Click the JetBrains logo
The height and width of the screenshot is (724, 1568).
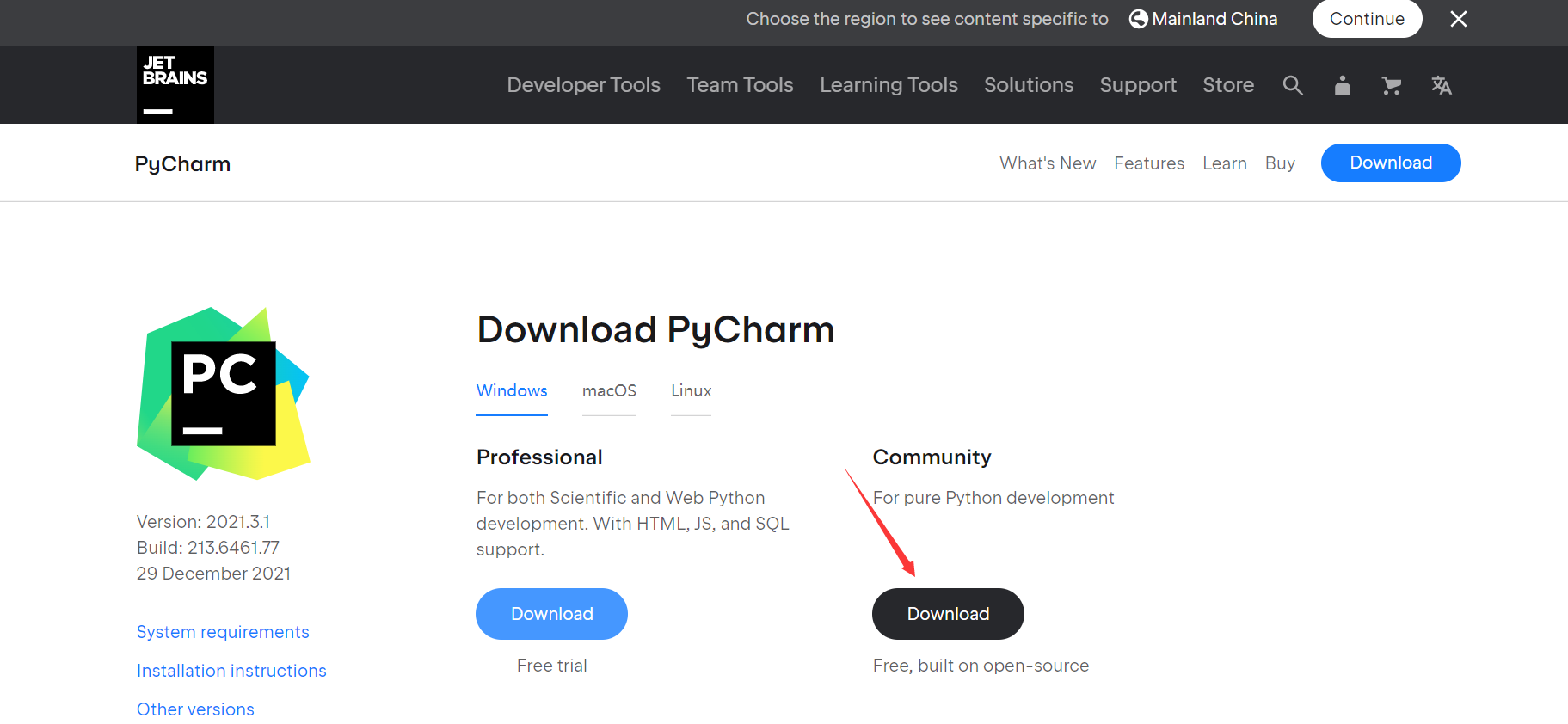[x=175, y=85]
